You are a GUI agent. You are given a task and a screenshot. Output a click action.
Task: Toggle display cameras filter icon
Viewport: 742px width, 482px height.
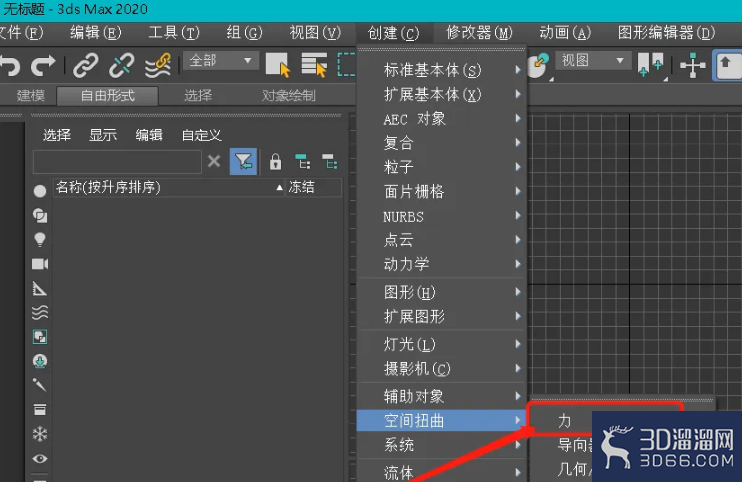pyautogui.click(x=40, y=264)
